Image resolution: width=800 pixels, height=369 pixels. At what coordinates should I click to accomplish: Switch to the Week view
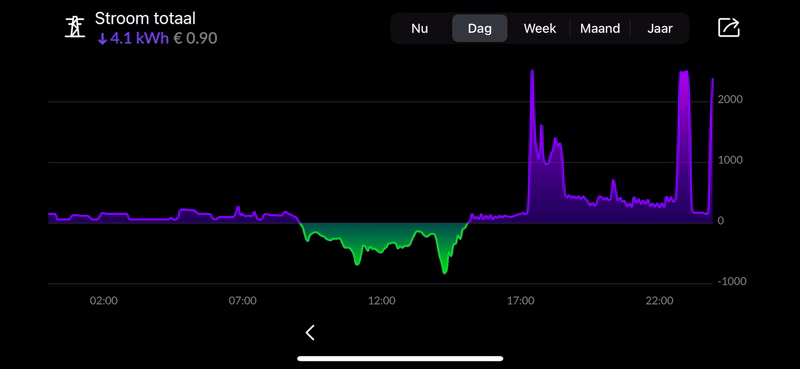click(x=540, y=28)
